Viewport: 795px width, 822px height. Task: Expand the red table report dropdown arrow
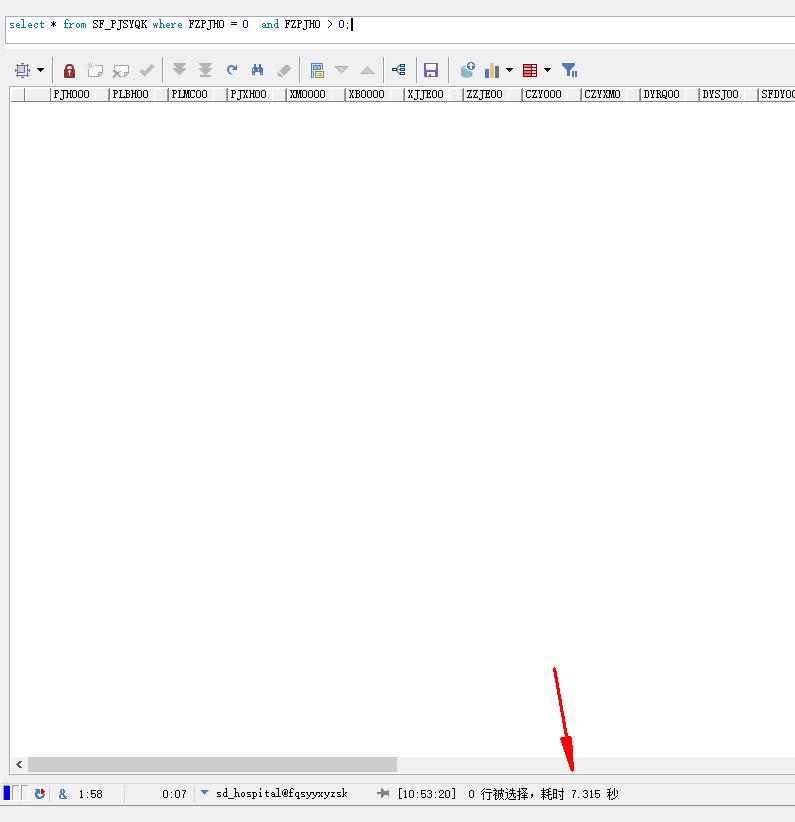547,70
